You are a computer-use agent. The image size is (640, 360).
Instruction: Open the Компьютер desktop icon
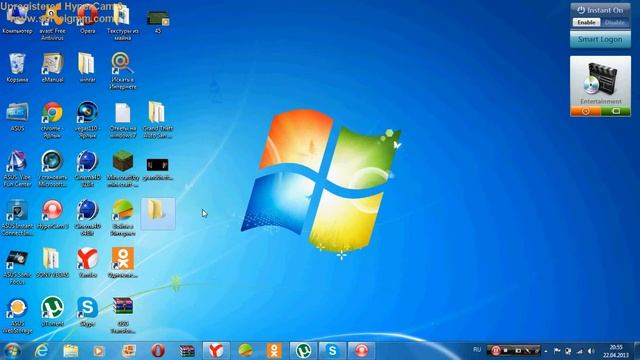[x=17, y=20]
